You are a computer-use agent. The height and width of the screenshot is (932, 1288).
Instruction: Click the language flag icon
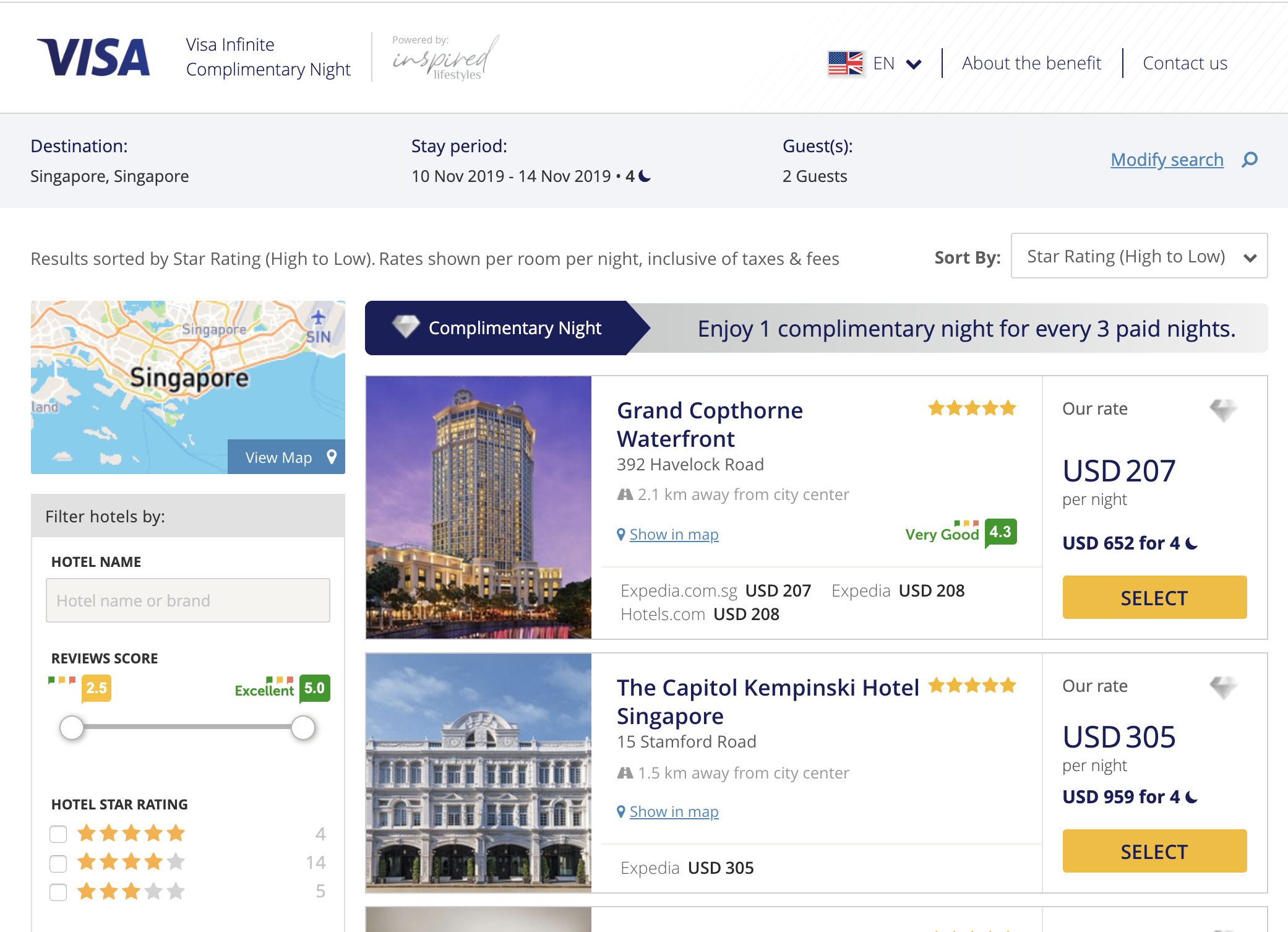point(845,63)
